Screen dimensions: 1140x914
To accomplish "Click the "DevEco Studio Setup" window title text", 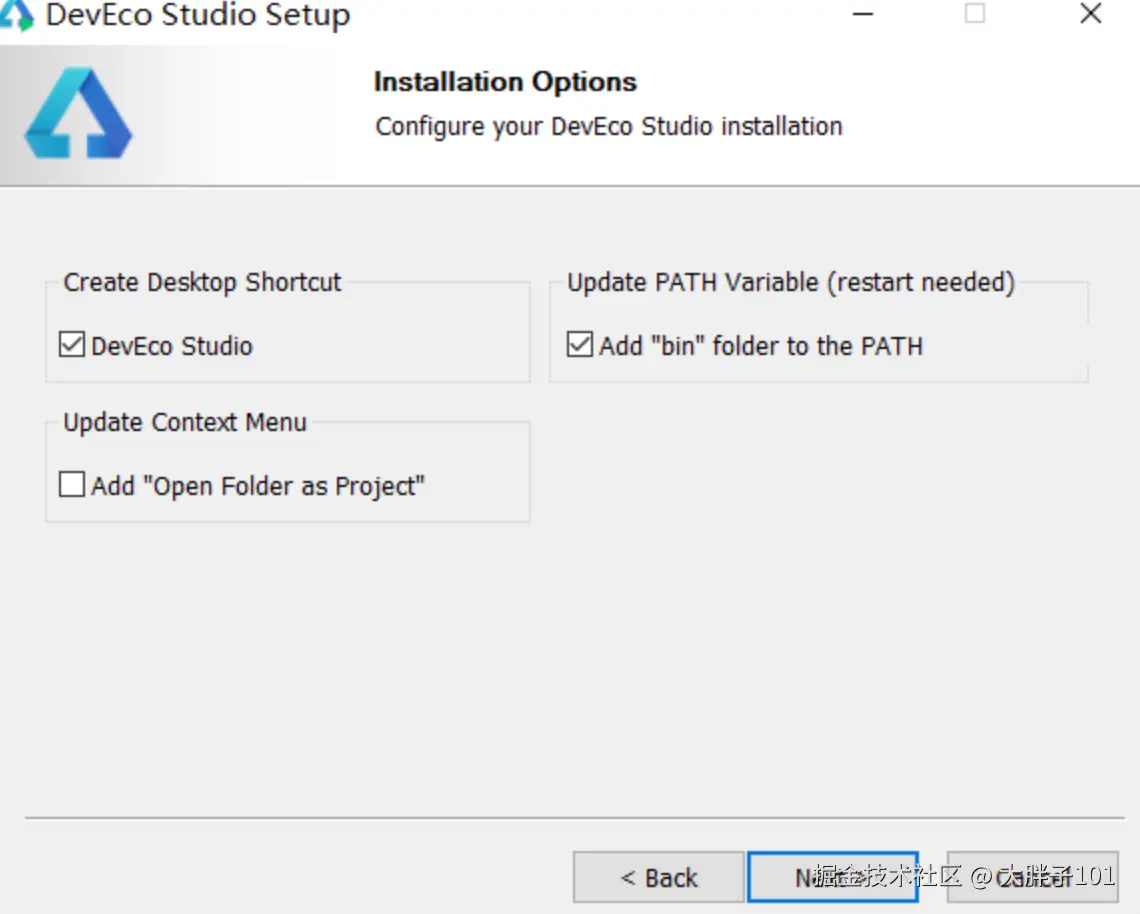I will [198, 15].
